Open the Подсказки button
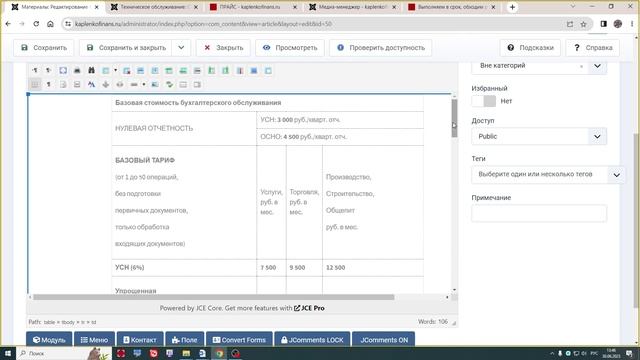The width and height of the screenshot is (640, 360). pos(530,48)
